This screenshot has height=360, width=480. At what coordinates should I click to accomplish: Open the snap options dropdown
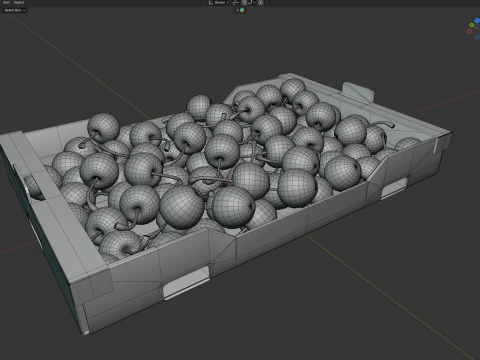[x=251, y=2]
